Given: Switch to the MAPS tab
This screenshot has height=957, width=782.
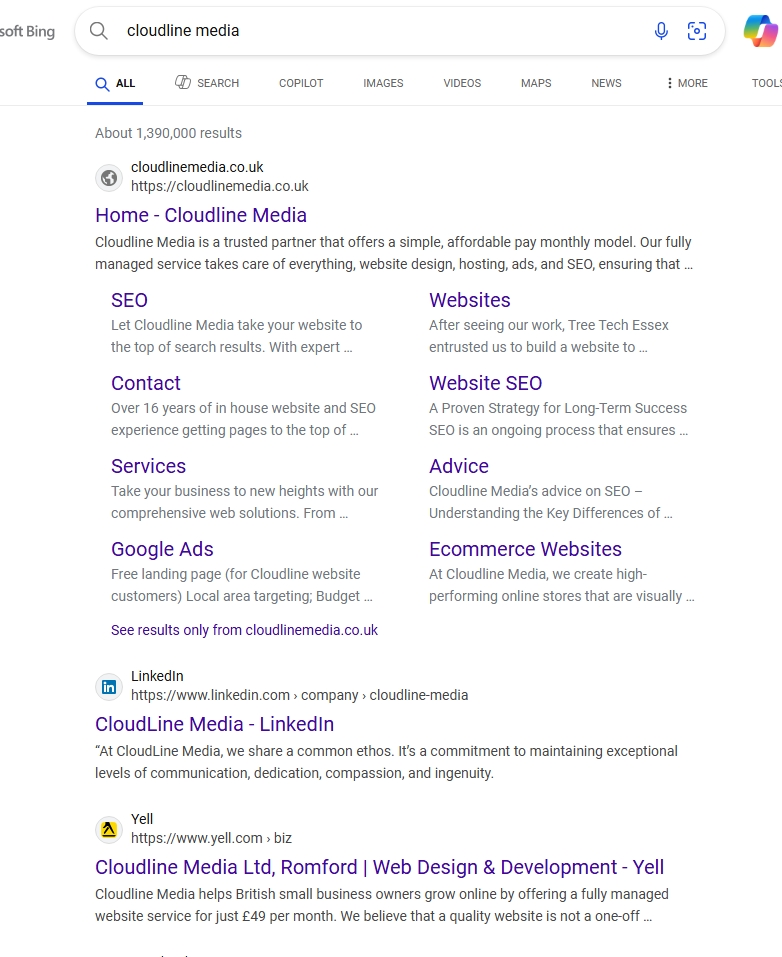Looking at the screenshot, I should pos(536,83).
